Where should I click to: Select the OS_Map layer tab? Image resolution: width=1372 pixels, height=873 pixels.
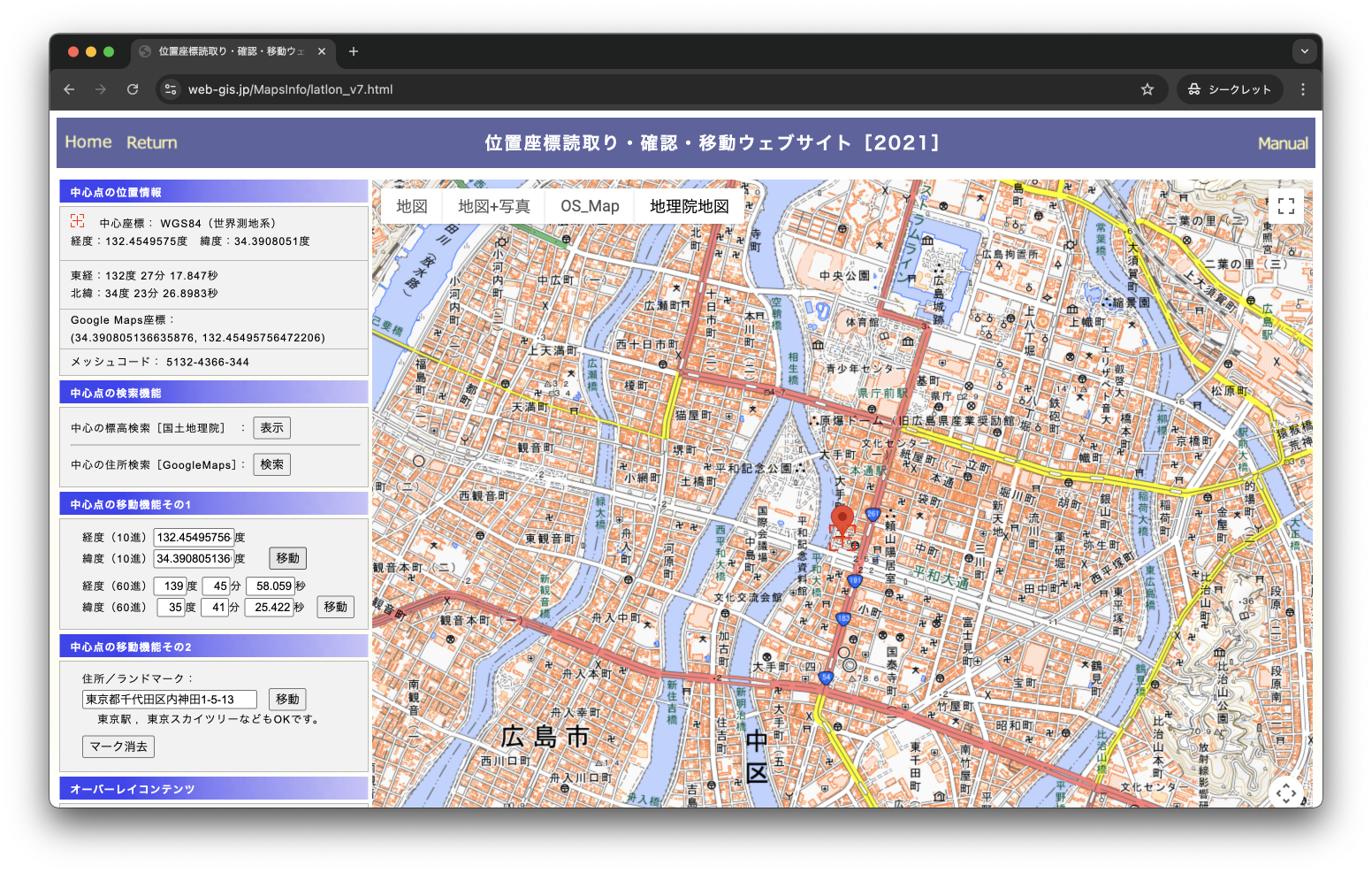point(589,205)
